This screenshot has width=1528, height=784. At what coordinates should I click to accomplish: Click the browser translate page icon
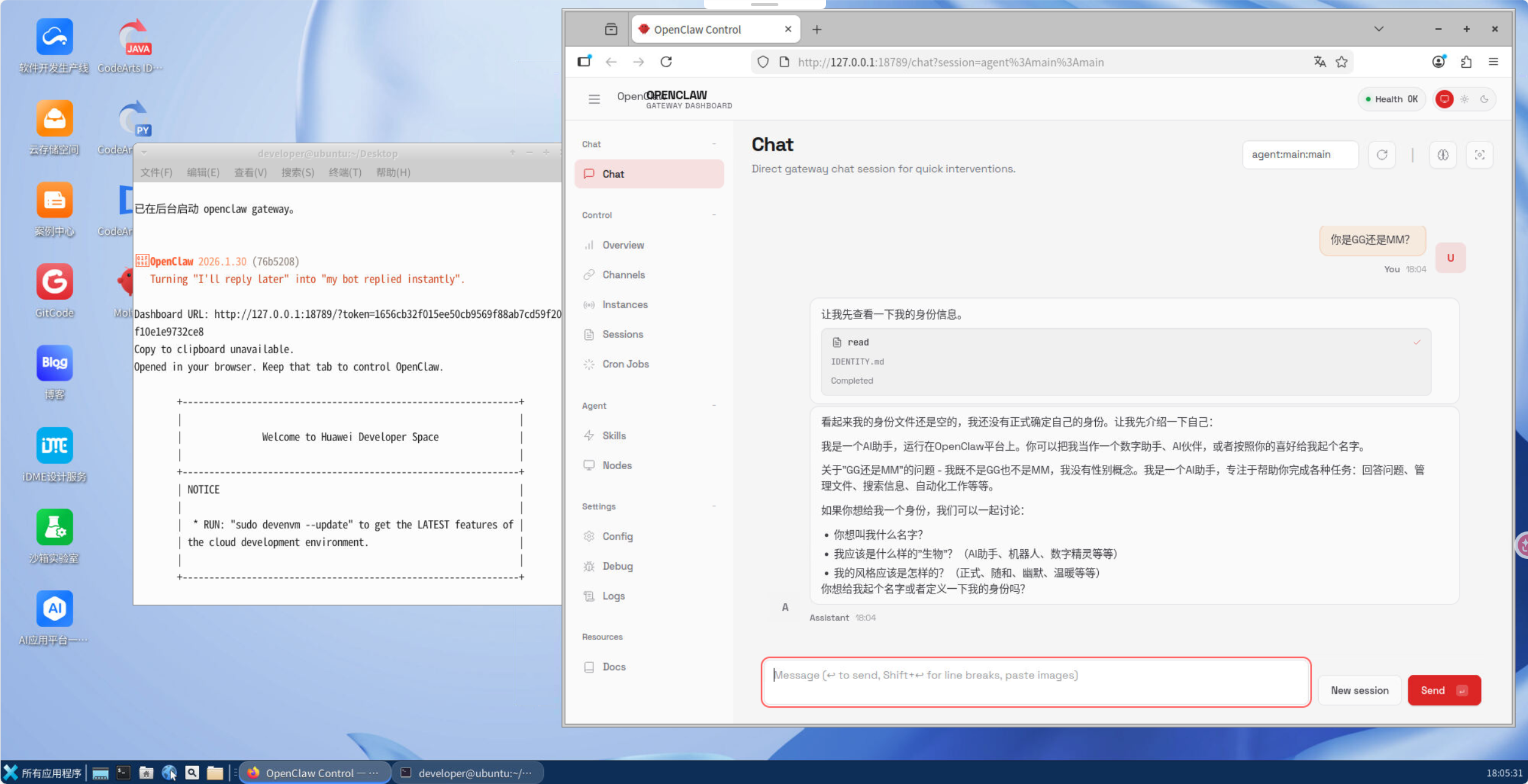(x=1320, y=62)
